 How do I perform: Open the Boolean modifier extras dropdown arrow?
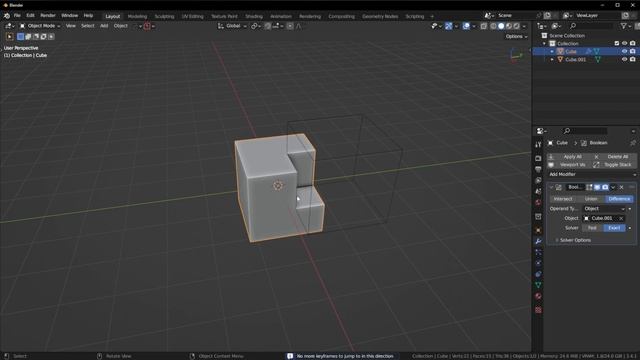pyautogui.click(x=613, y=187)
